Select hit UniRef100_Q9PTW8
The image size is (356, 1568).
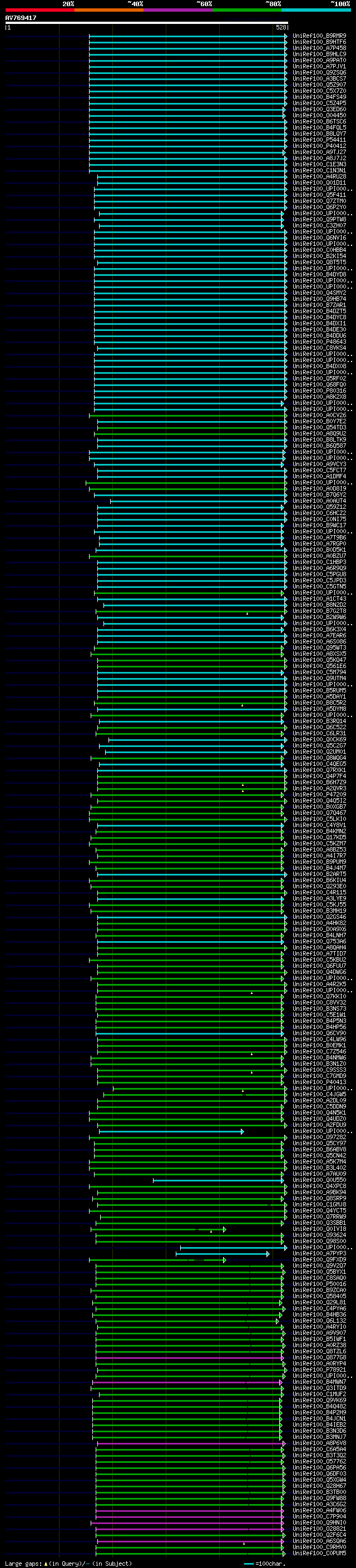[319, 219]
